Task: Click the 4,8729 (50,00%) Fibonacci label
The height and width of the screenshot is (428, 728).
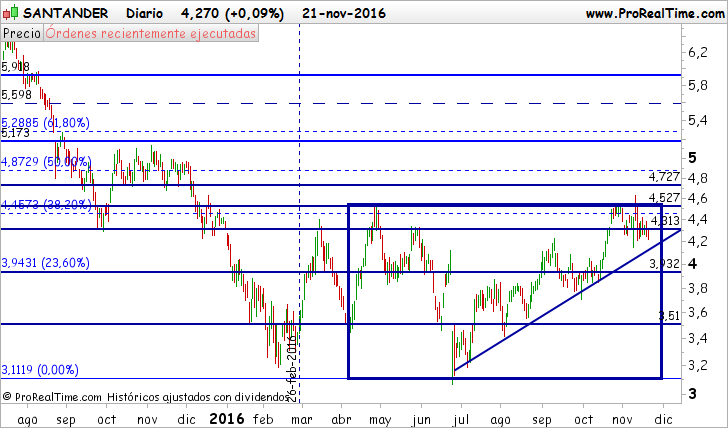Action: (46, 162)
